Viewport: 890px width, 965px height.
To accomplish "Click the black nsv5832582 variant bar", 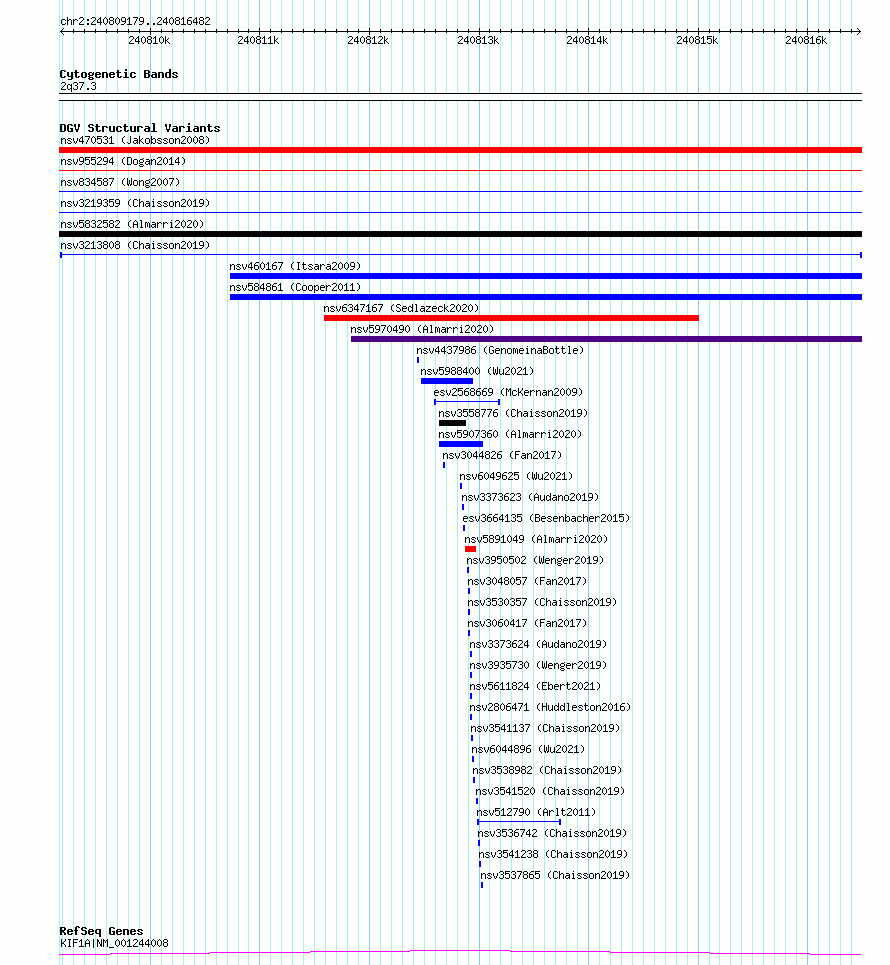I will coord(460,234).
